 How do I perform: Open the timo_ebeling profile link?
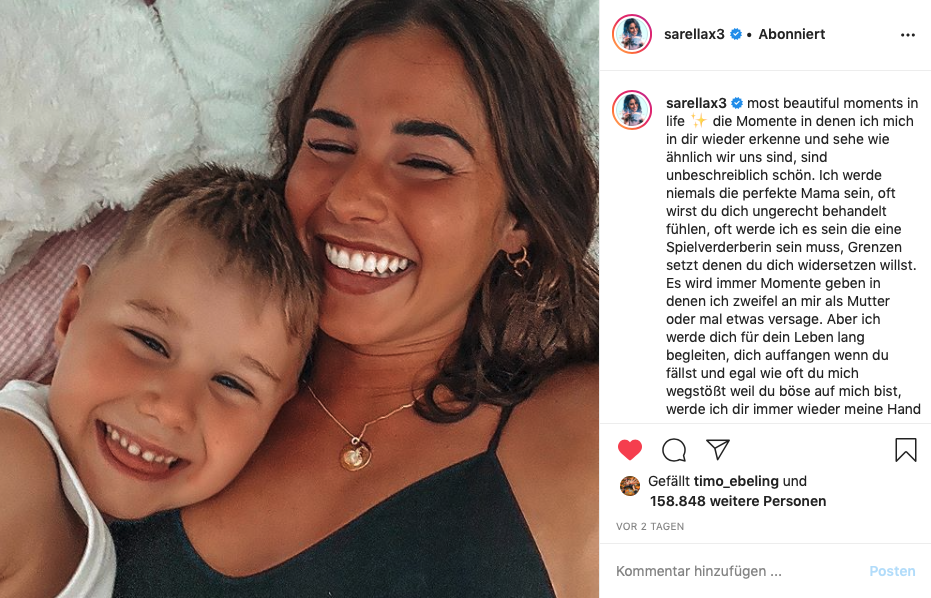736,481
